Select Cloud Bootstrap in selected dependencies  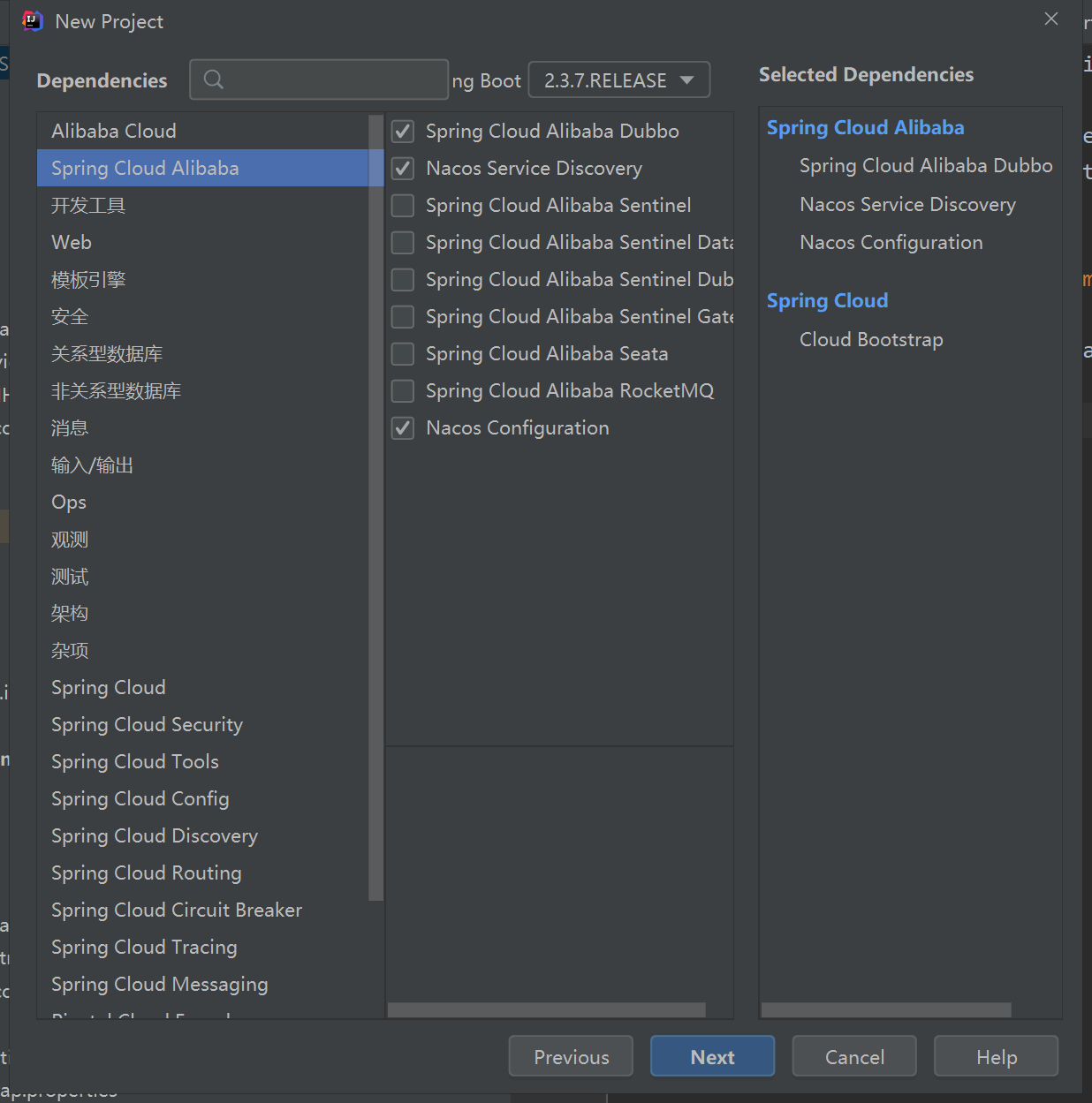pyautogui.click(x=871, y=340)
